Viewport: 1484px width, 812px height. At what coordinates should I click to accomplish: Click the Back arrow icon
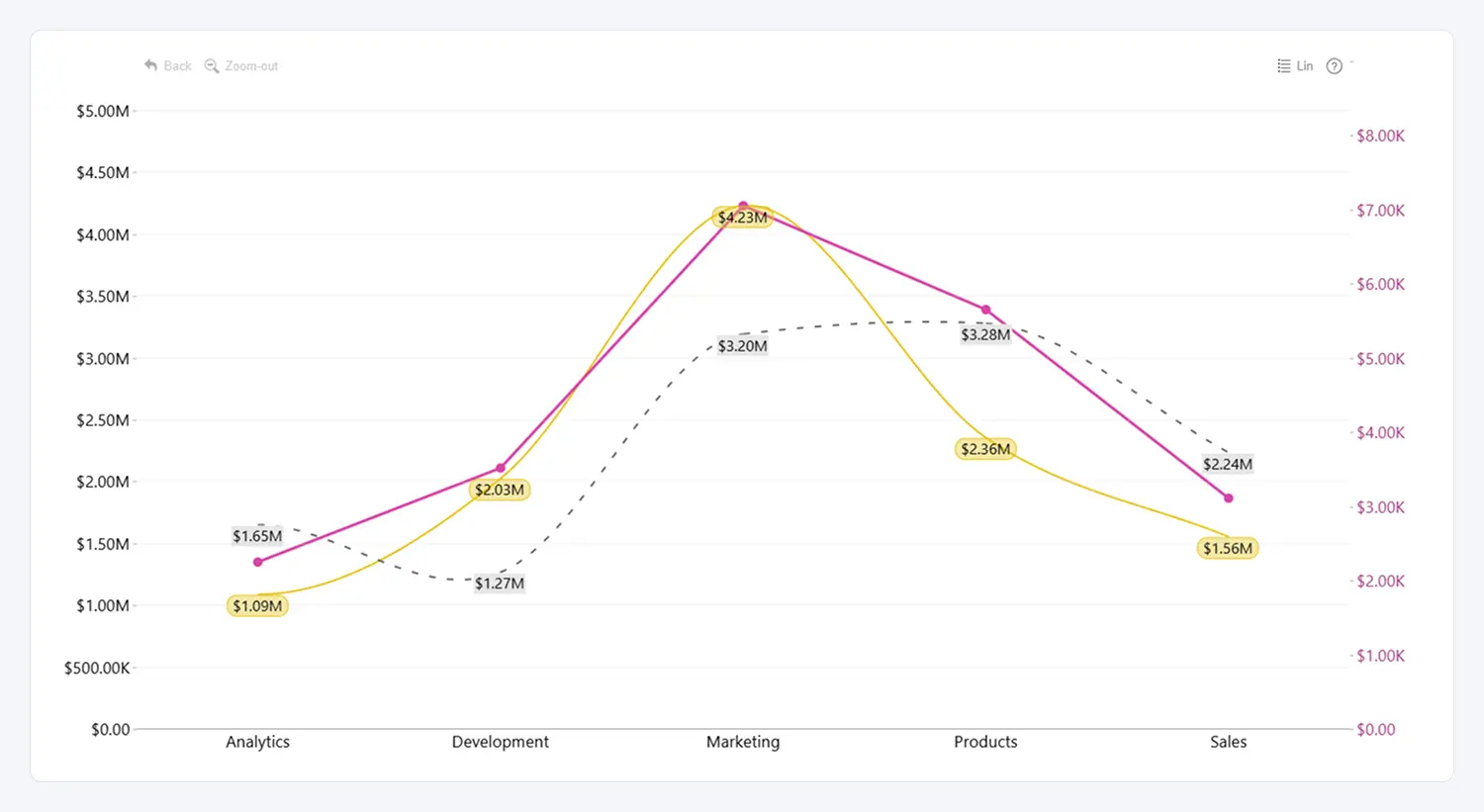tap(150, 65)
